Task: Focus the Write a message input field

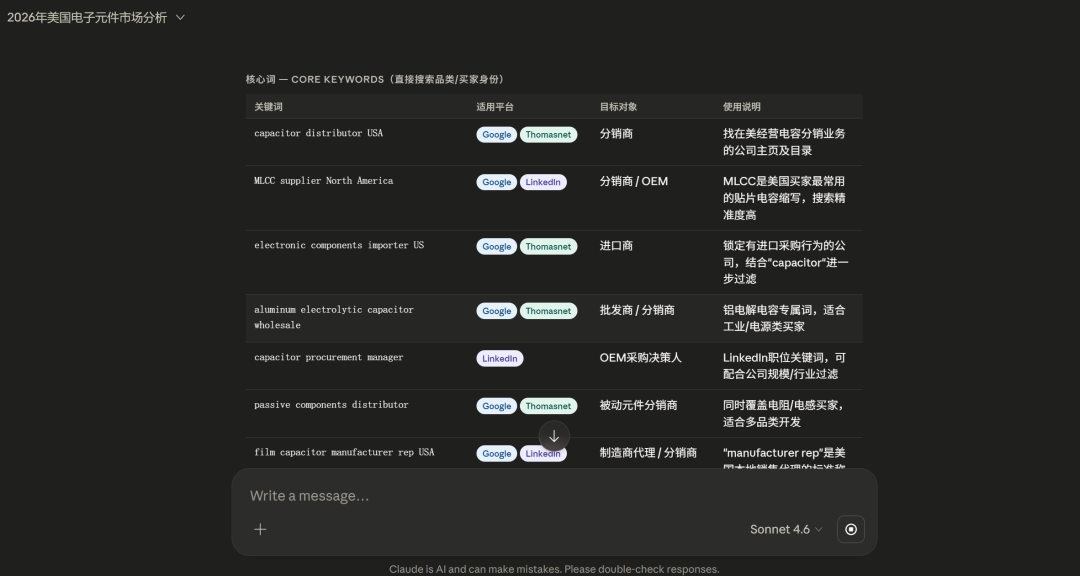Action: 554,496
